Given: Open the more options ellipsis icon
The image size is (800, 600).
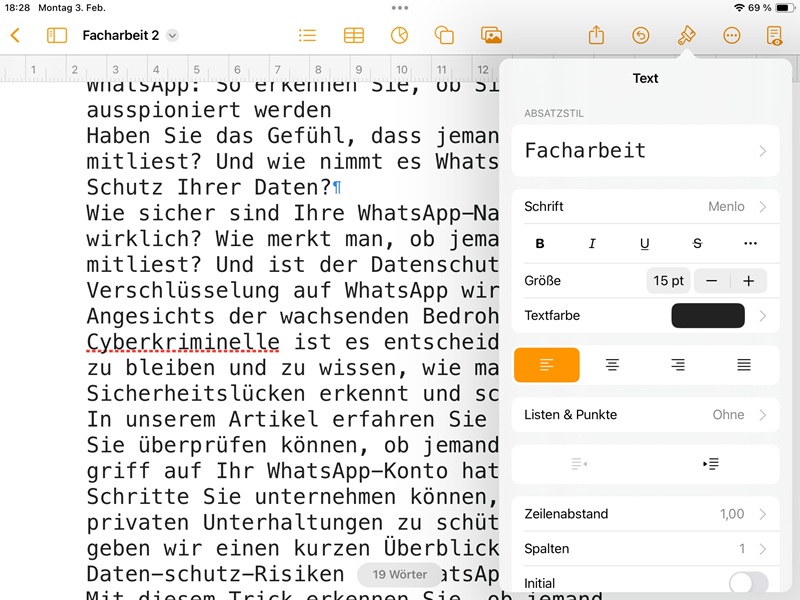Looking at the screenshot, I should point(732,35).
